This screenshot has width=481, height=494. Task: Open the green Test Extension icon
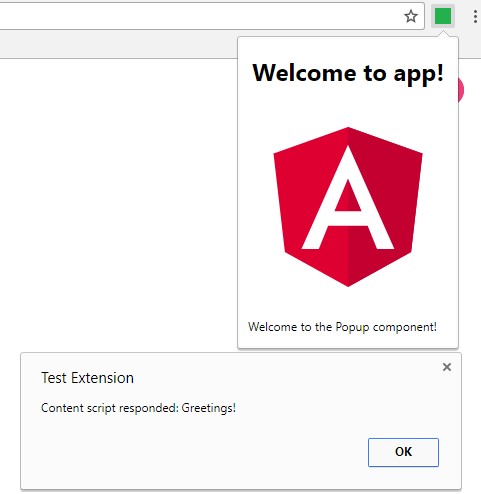[443, 16]
